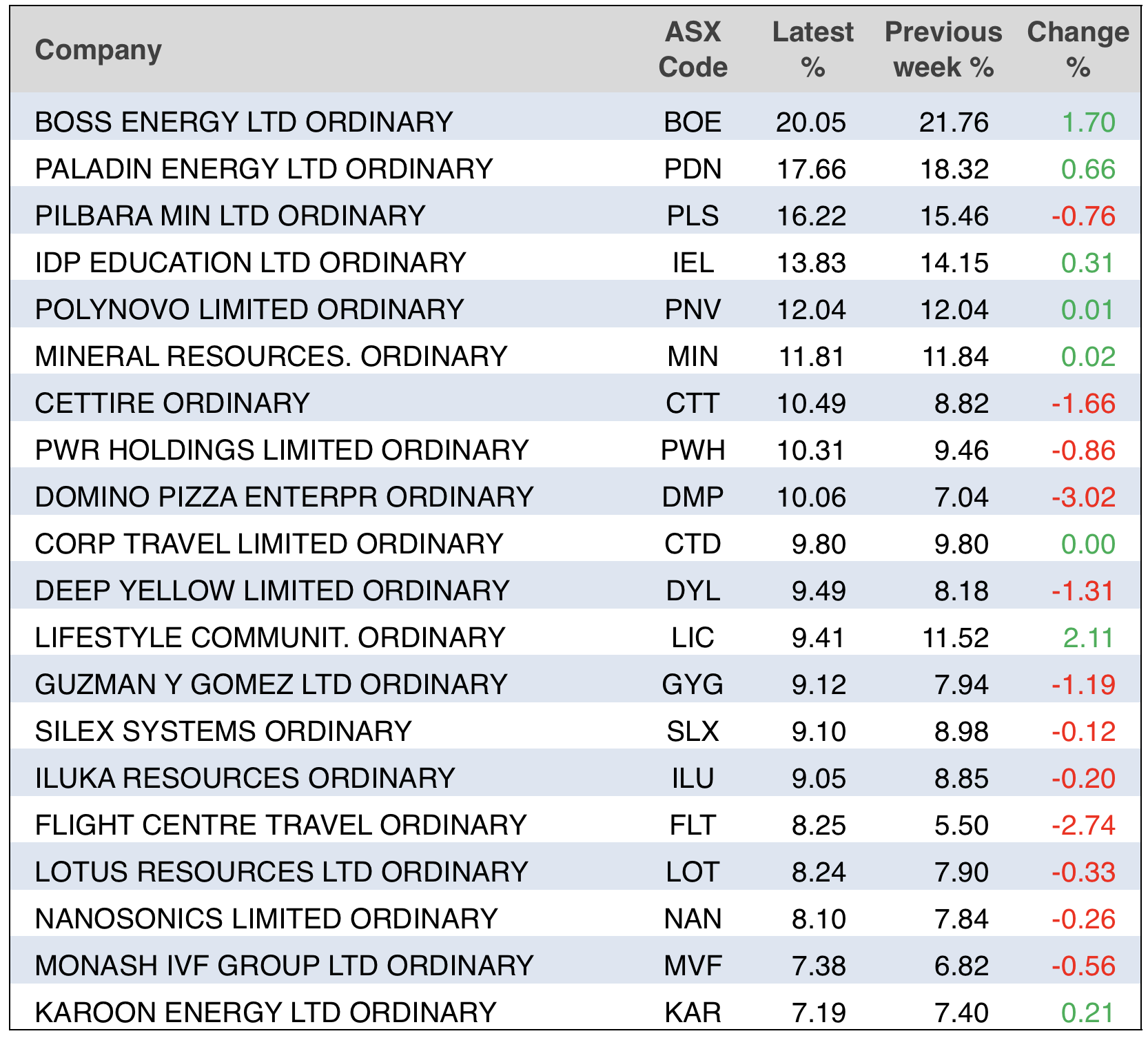Select CORP TRAVEL LIMITED ORDINARY name
Viewport: 1148px width, 1038px height.
[269, 544]
